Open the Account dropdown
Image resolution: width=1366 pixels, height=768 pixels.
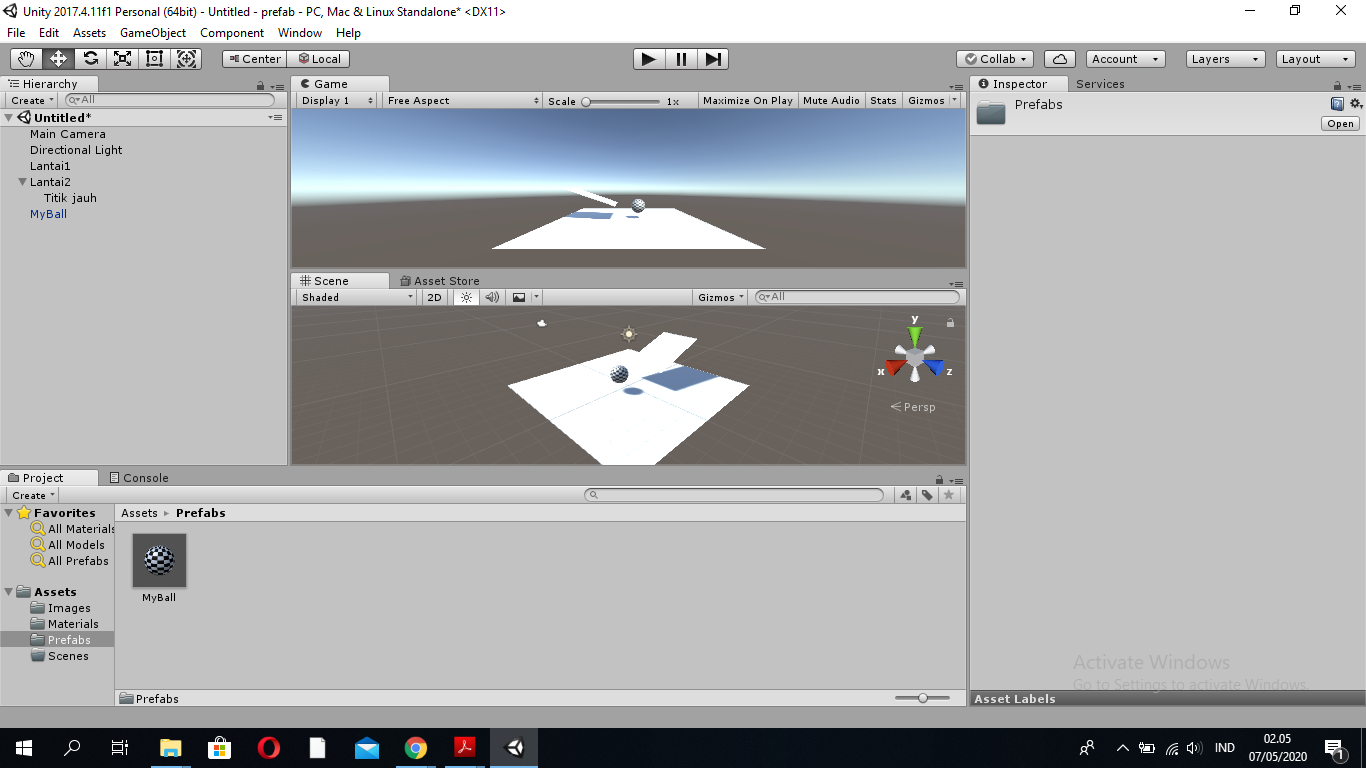(1126, 59)
